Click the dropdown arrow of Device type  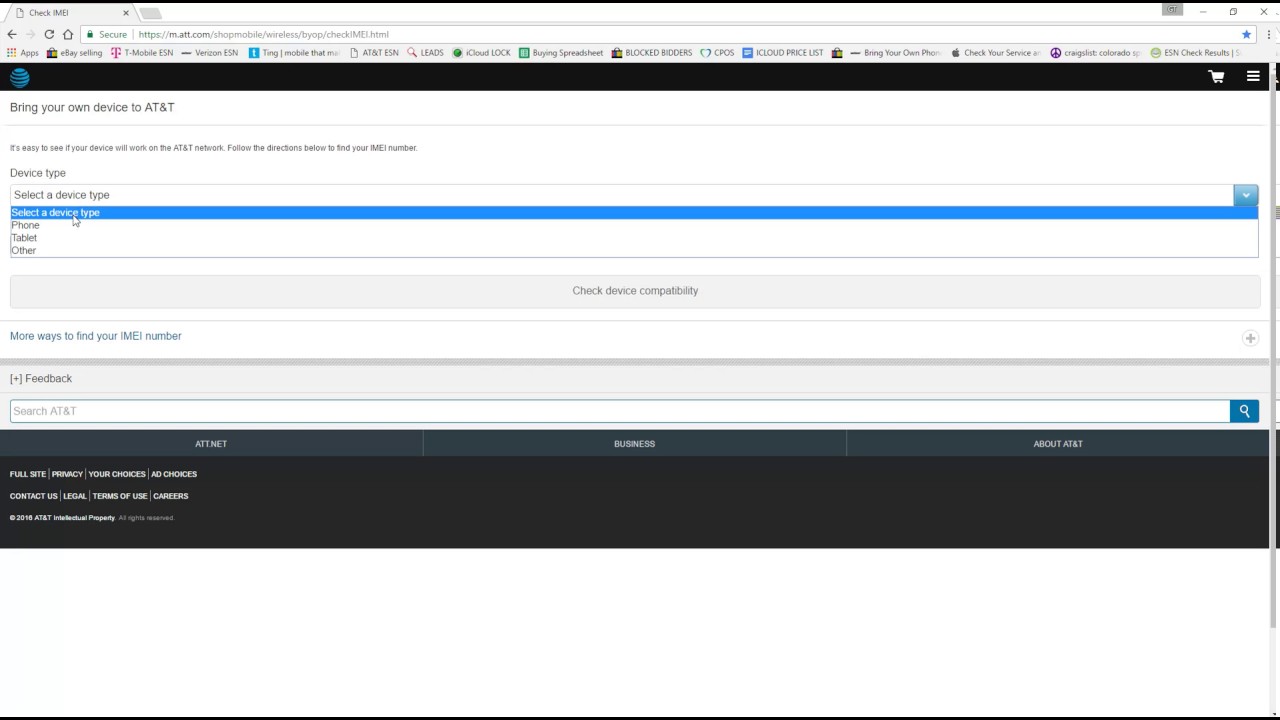(1246, 195)
